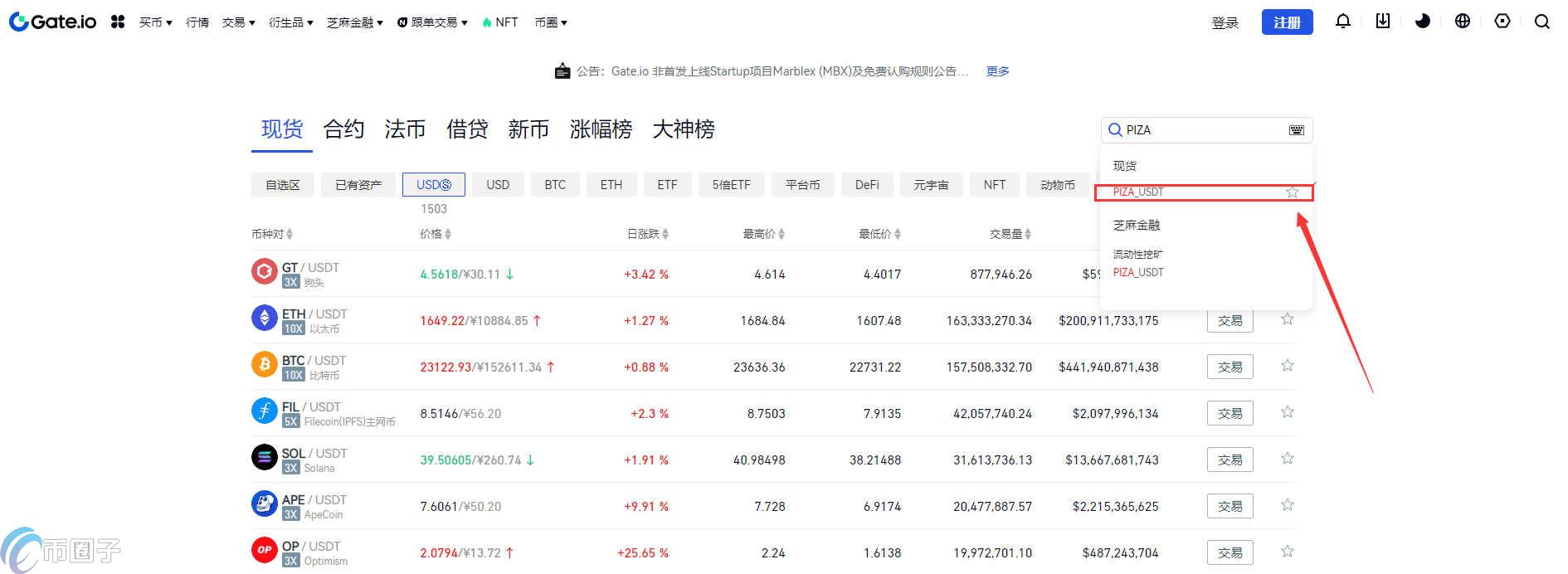
Task: Sort by 最高价 column
Action: point(764,234)
